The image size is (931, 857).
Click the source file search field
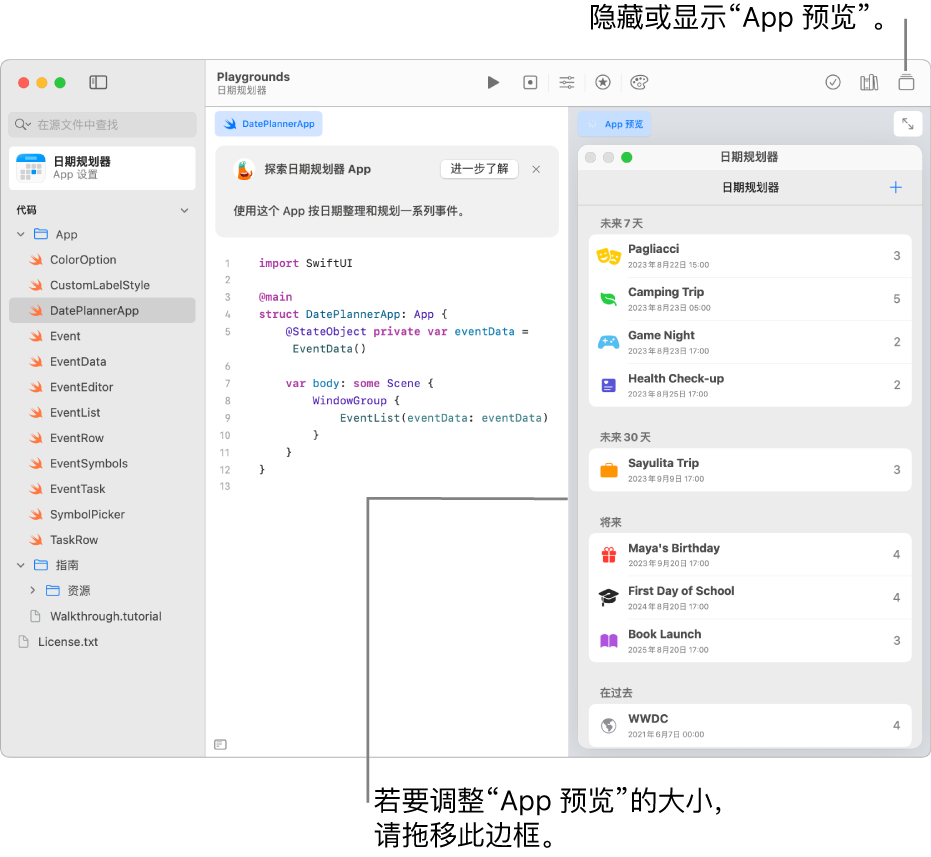(103, 125)
